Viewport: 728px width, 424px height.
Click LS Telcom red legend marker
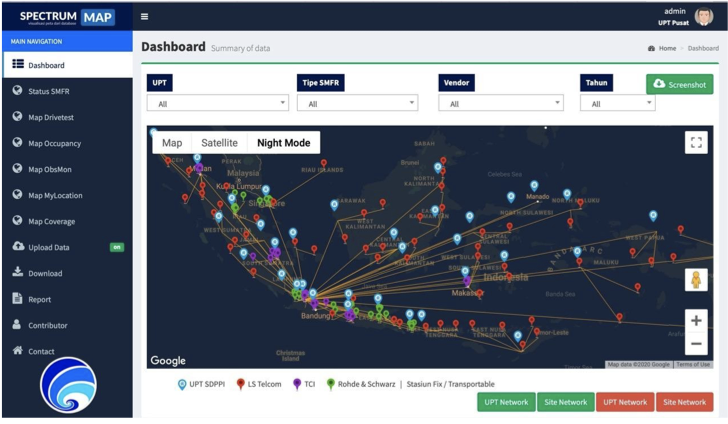240,384
